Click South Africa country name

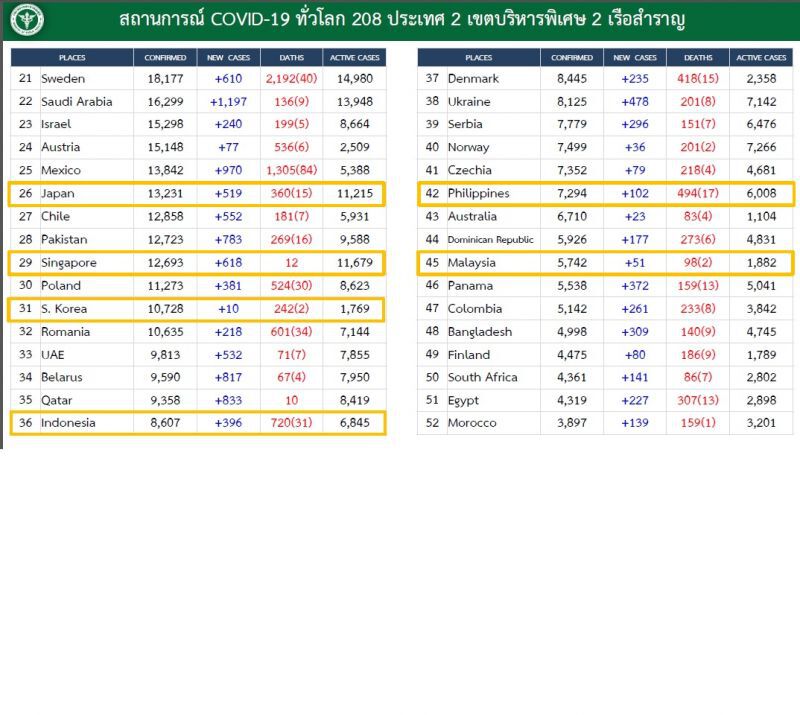[482, 377]
